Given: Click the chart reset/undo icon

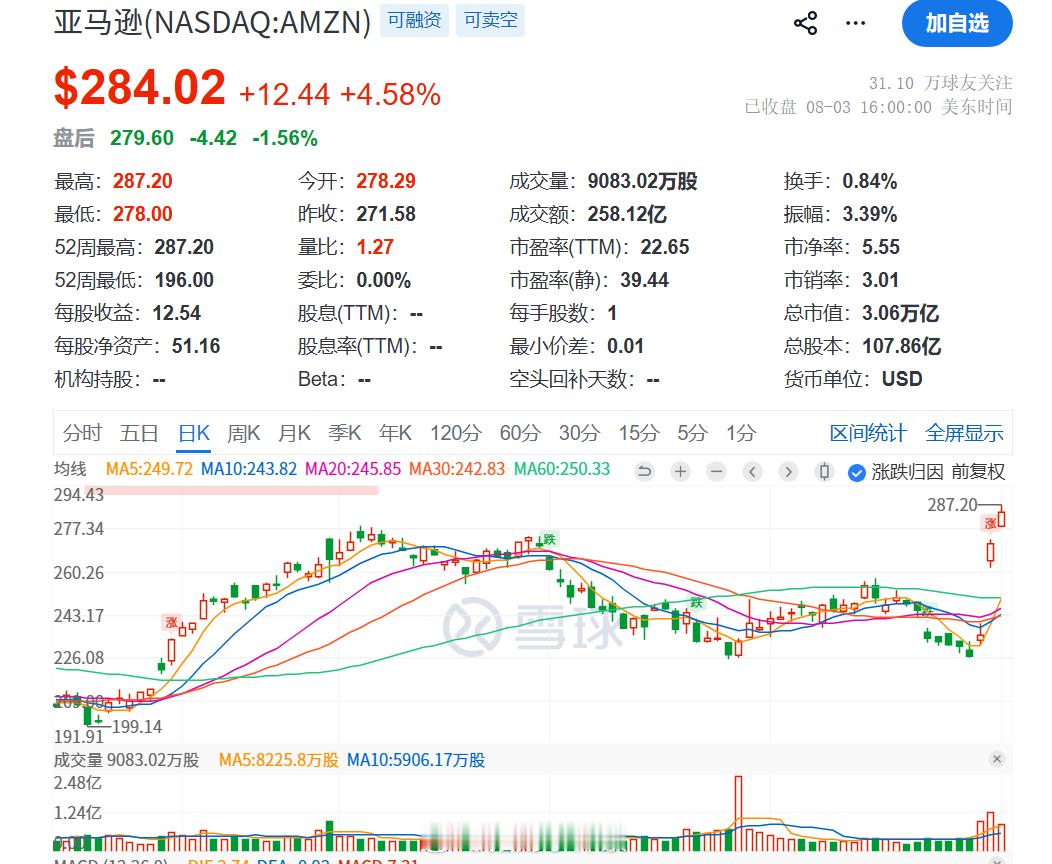Looking at the screenshot, I should [x=644, y=472].
